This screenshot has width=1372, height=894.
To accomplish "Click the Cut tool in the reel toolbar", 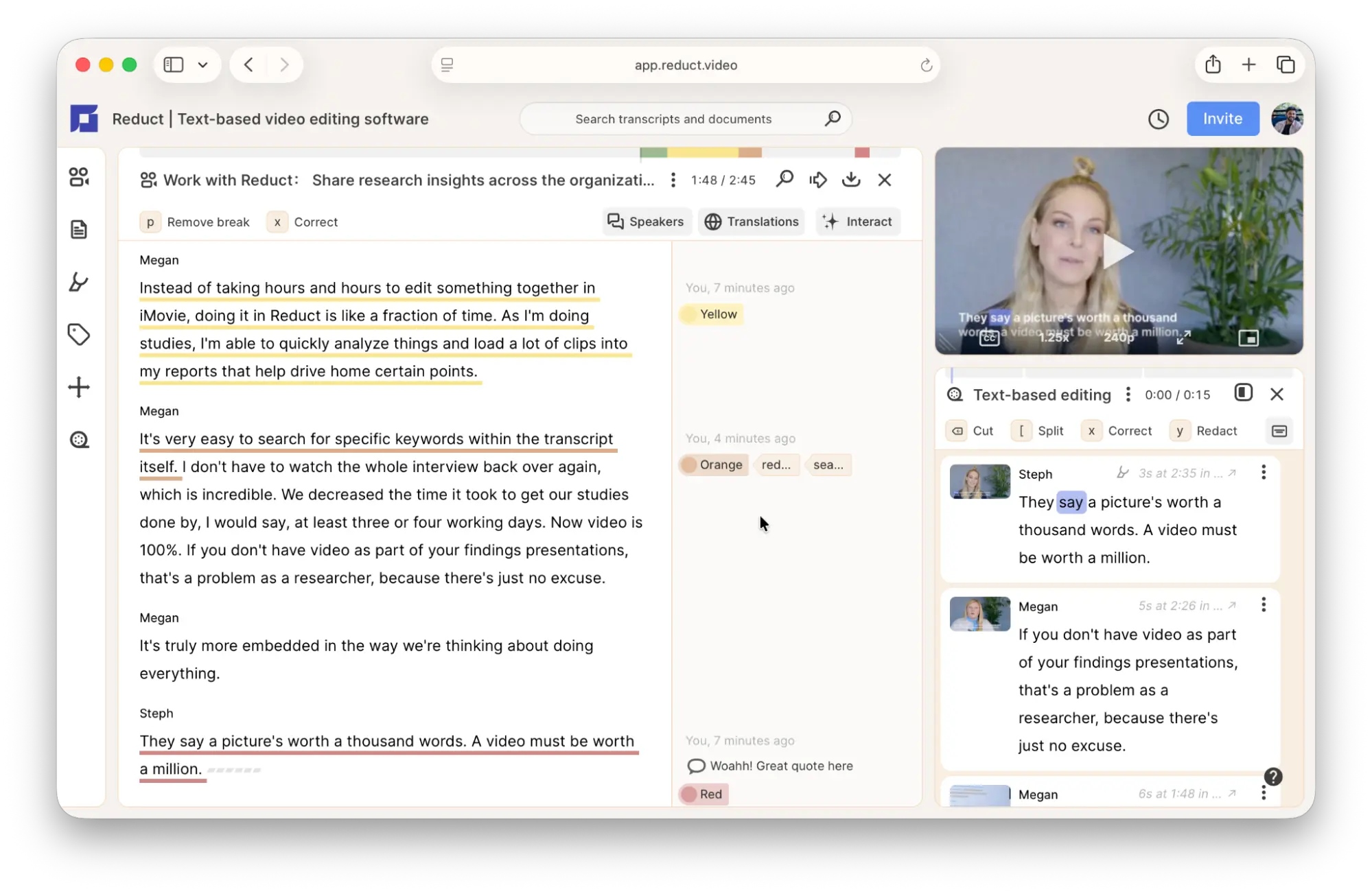I will [x=970, y=431].
